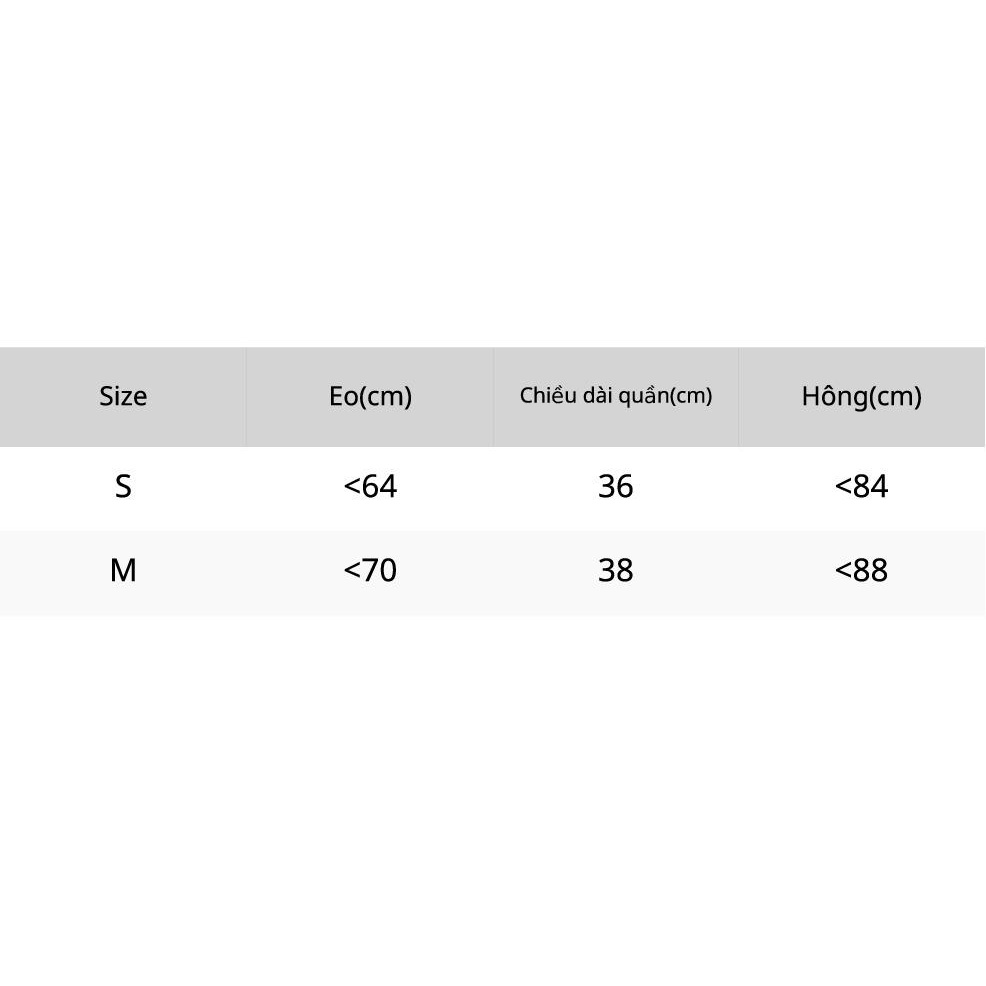This screenshot has width=986, height=986.
Task: Select the <88 hip value
Action: point(861,571)
